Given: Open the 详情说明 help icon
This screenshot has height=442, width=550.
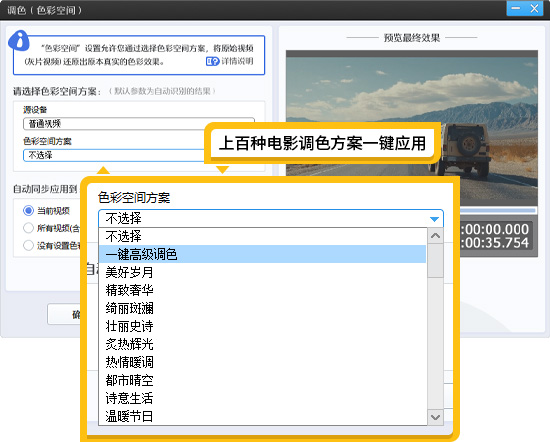Looking at the screenshot, I should (x=212, y=62).
